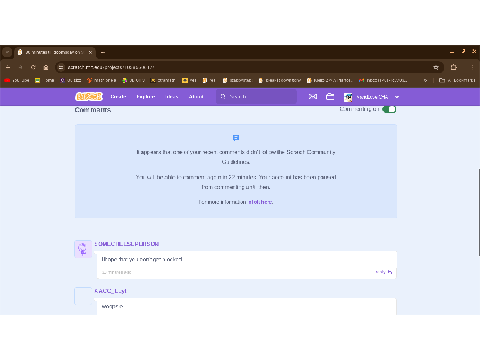
Task: Open the Scratch logo home link
Action: coord(89,97)
